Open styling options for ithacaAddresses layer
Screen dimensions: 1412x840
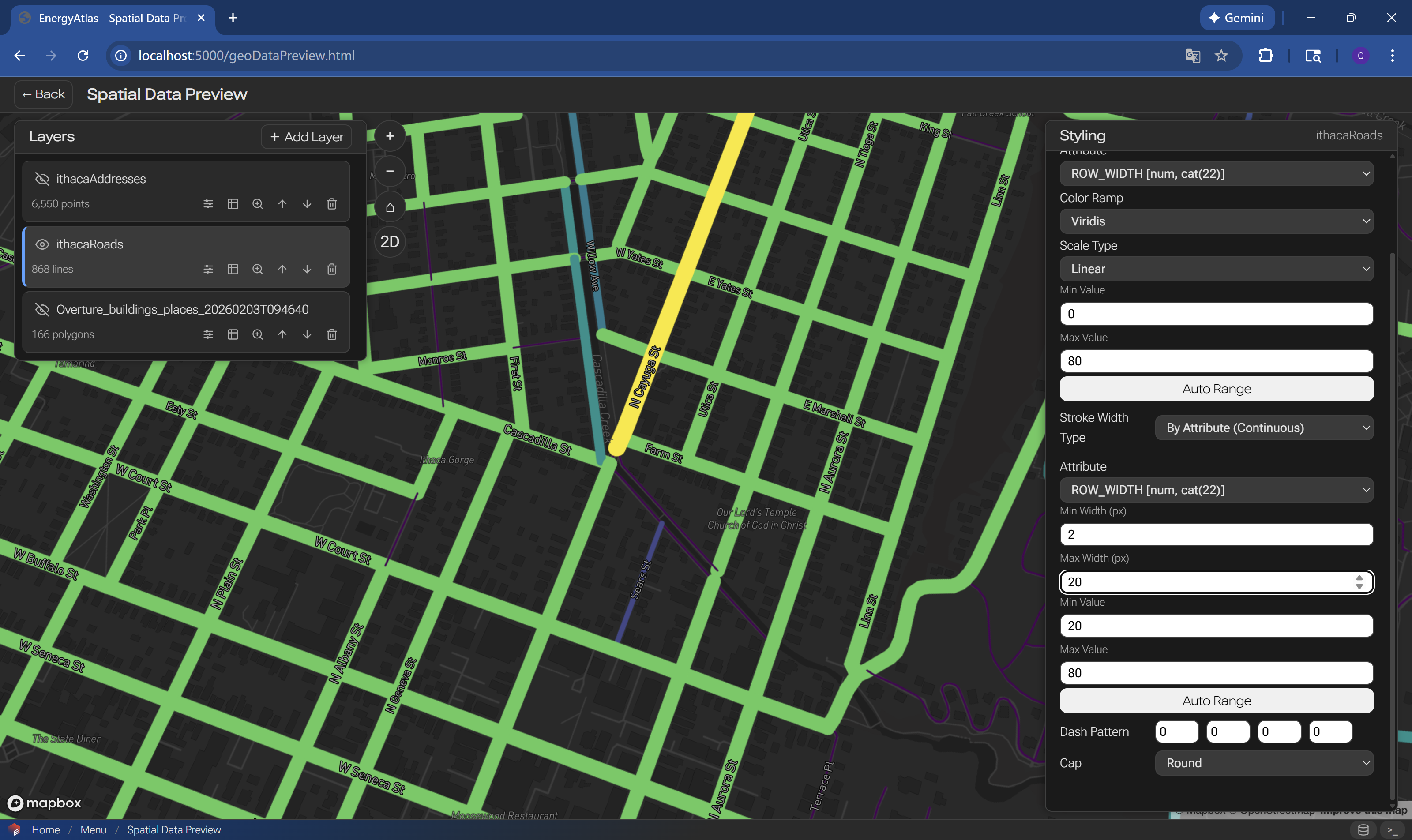208,203
